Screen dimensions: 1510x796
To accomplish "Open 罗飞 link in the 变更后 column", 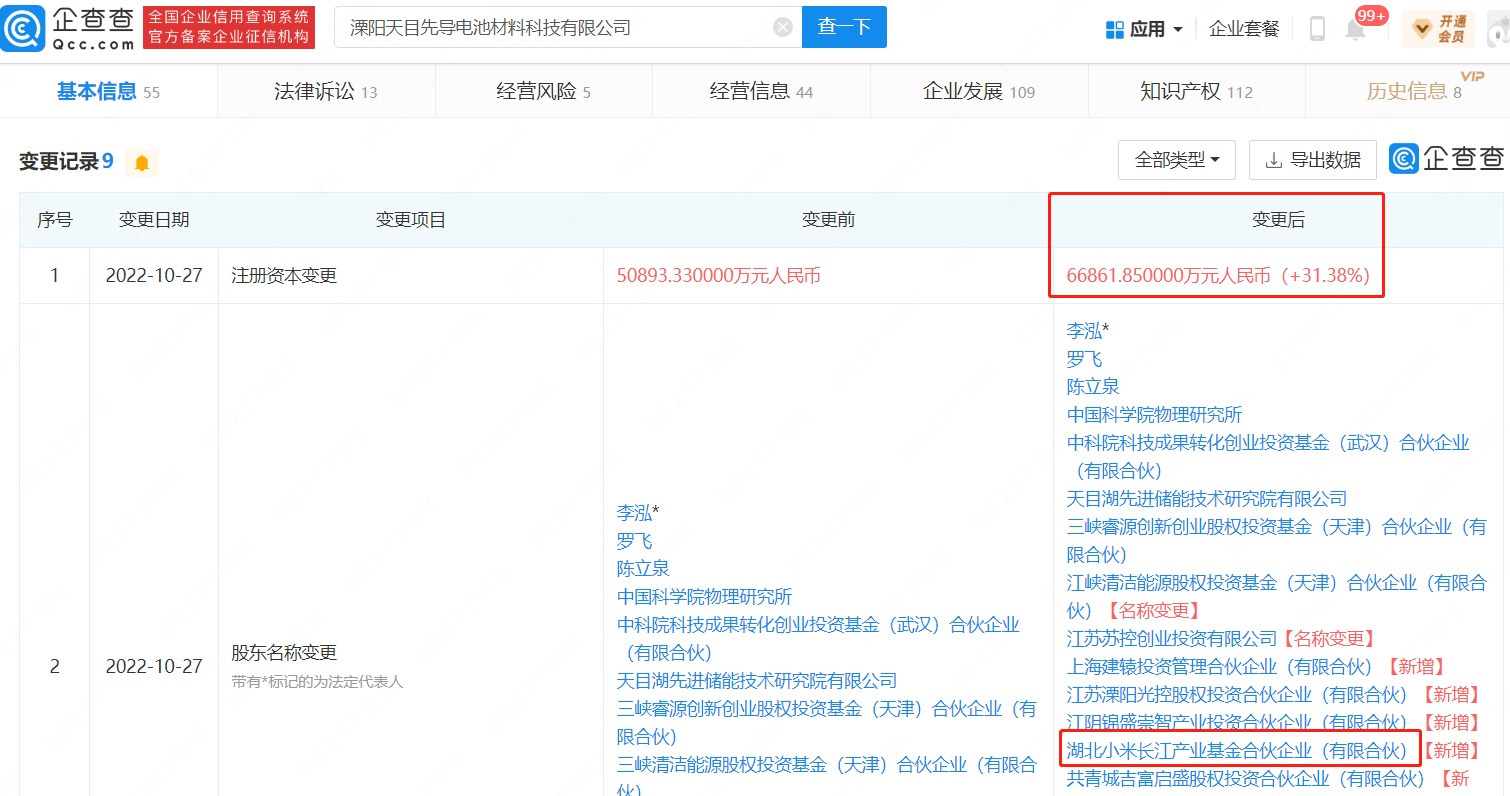I will point(1085,359).
